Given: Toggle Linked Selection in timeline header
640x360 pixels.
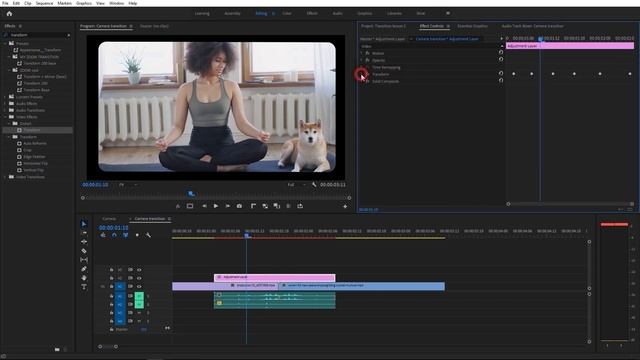Looking at the screenshot, I should tap(126, 235).
